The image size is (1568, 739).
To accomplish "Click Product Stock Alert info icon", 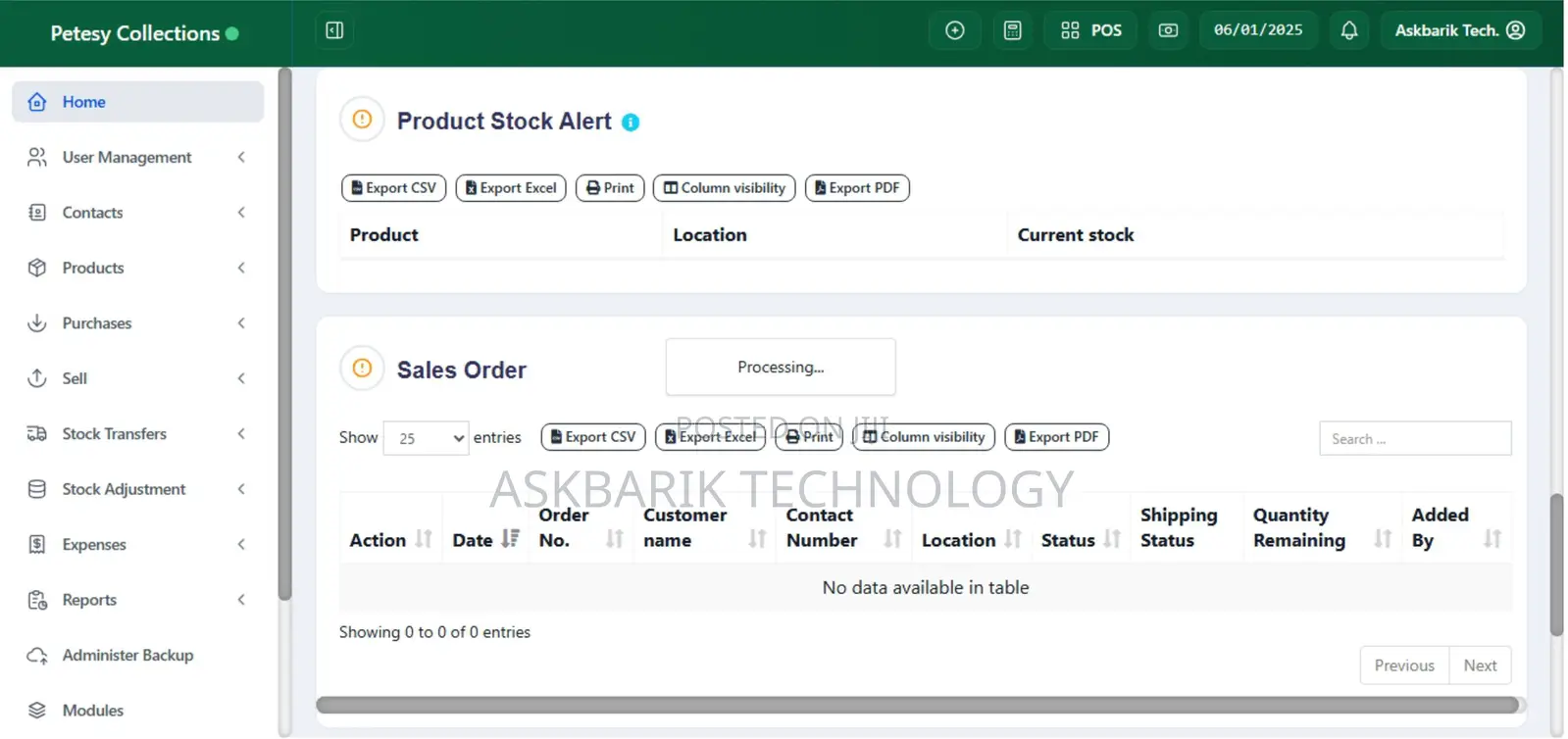I will coord(631,123).
